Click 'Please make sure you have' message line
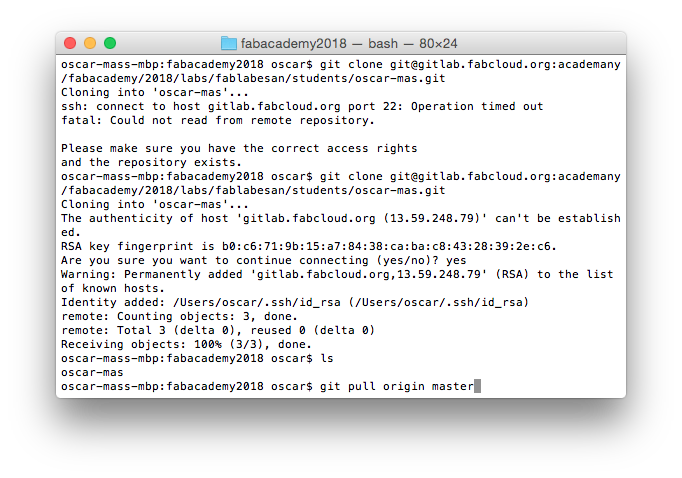Viewport: 682px width, 478px height. click(239, 148)
